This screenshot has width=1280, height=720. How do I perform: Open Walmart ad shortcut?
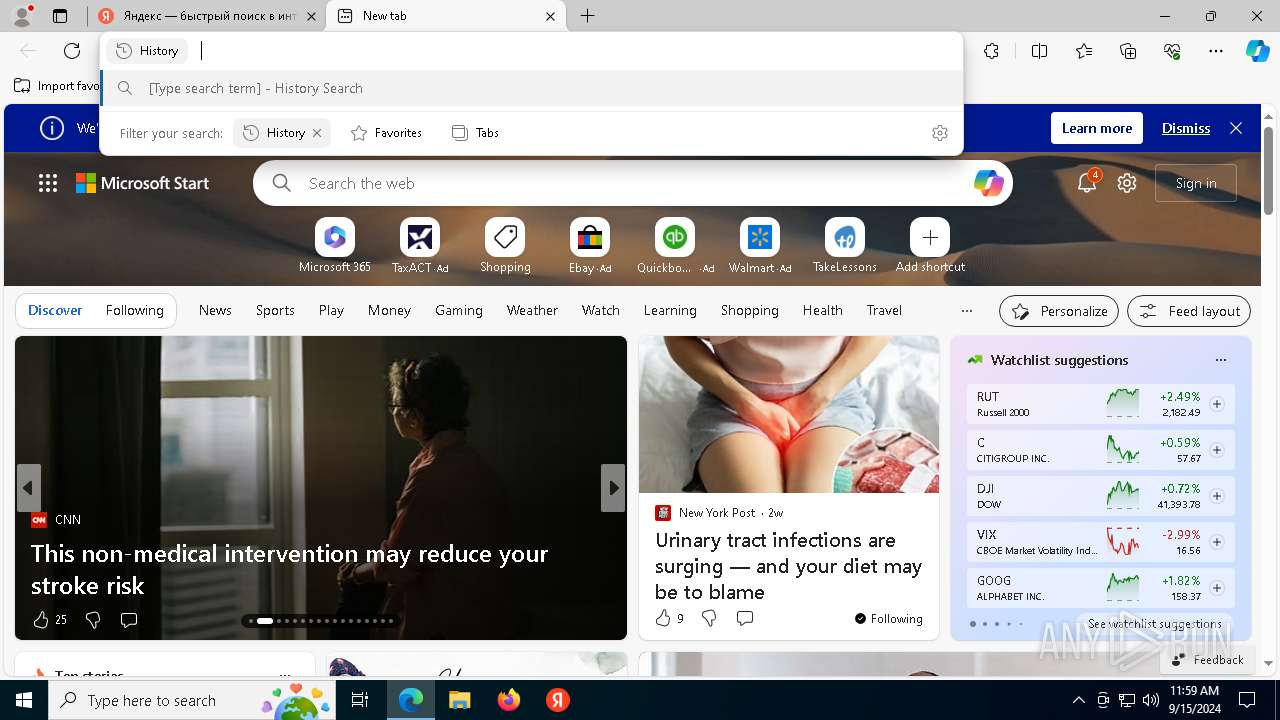(x=760, y=246)
